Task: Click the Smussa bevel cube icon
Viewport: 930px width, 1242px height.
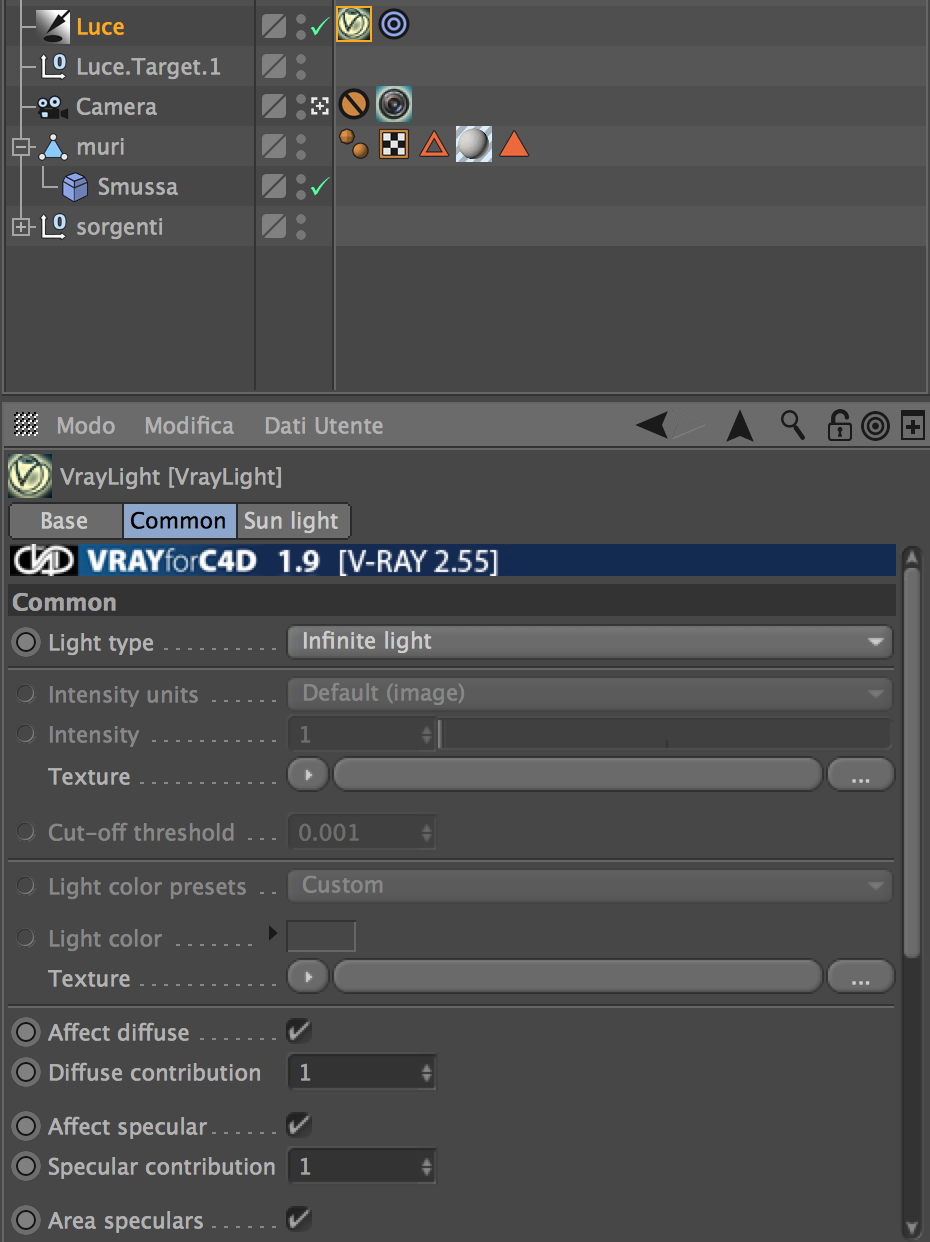Action: click(75, 187)
